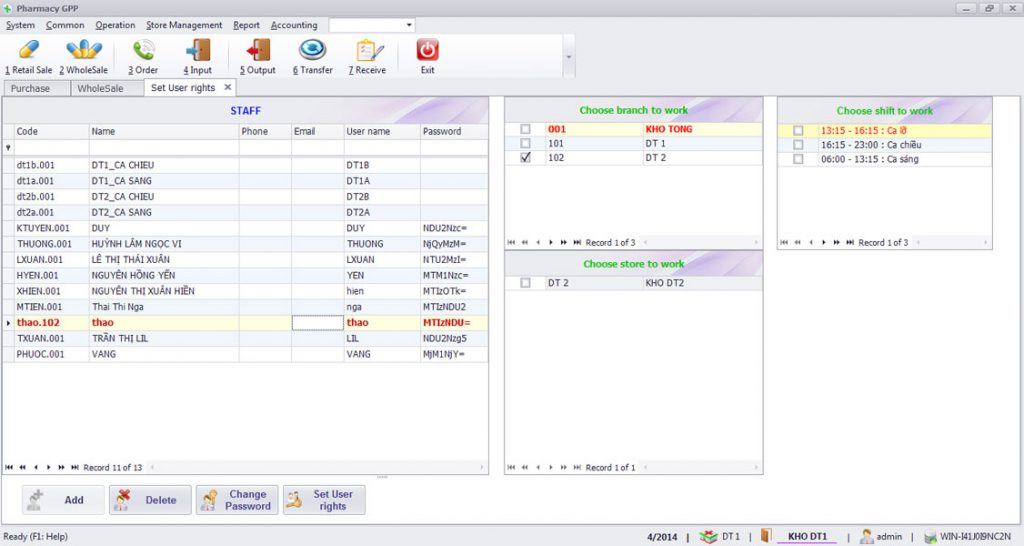Image resolution: width=1024 pixels, height=546 pixels.
Task: Click the 4/2014 period in status bar
Action: [662, 537]
